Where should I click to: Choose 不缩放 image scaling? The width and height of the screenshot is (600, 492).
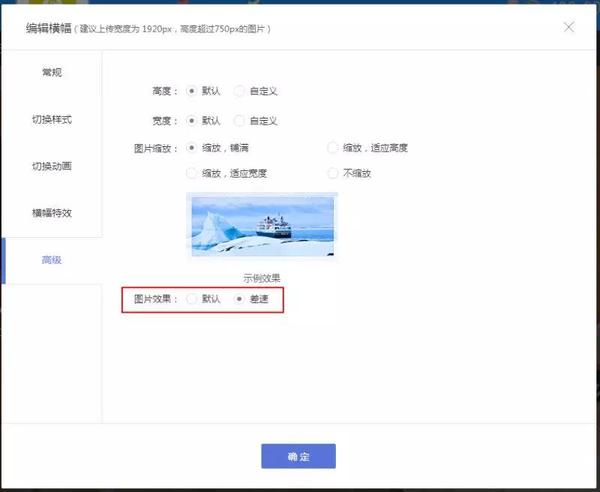point(333,173)
